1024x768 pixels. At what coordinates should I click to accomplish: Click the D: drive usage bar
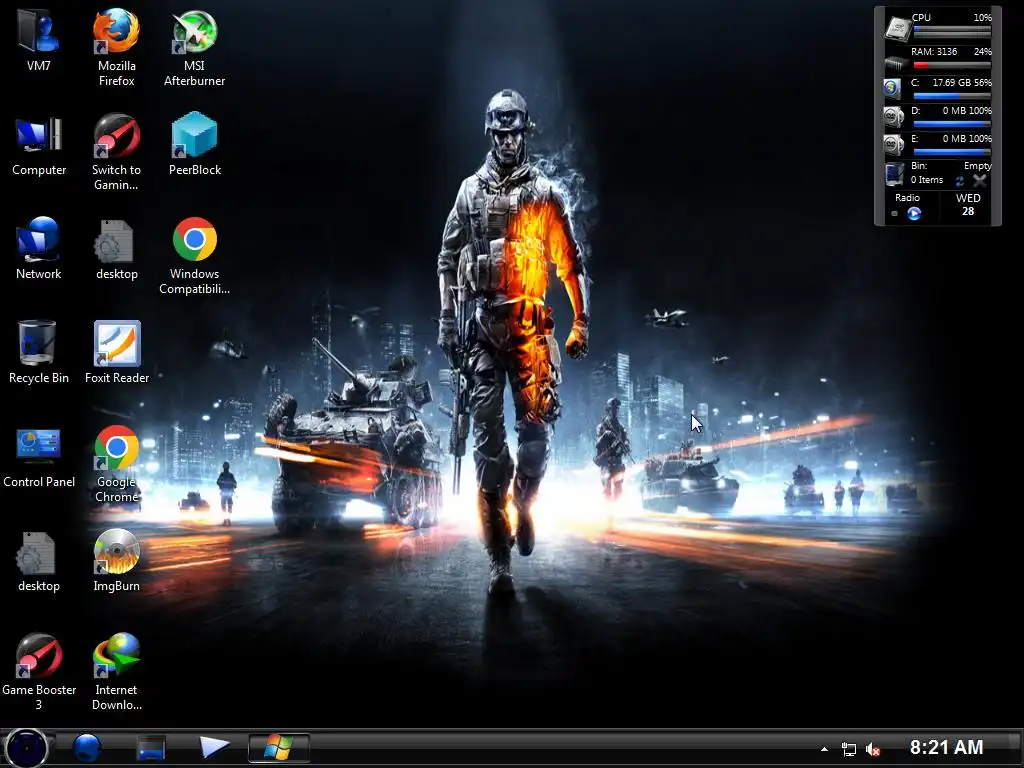click(x=952, y=123)
